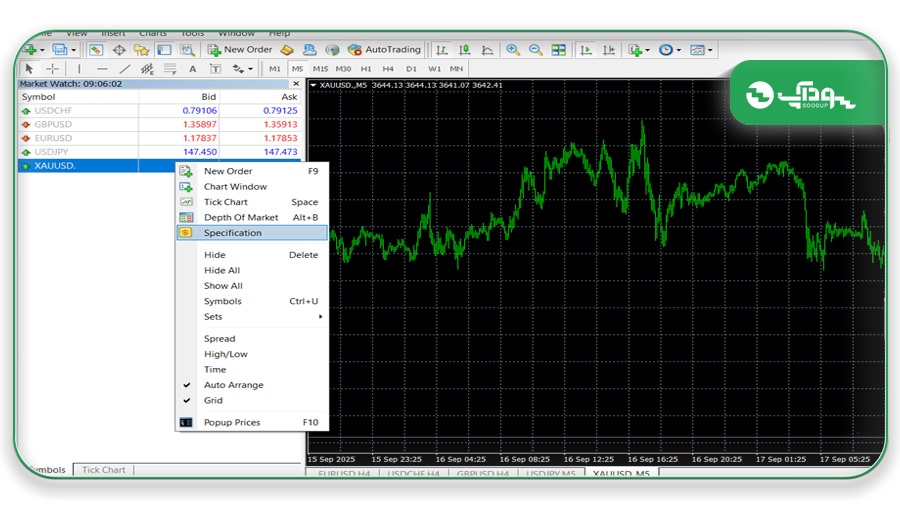This screenshot has width=900, height=508.
Task: Toggle the Market Watch panel icon
Action: pyautogui.click(x=96, y=50)
